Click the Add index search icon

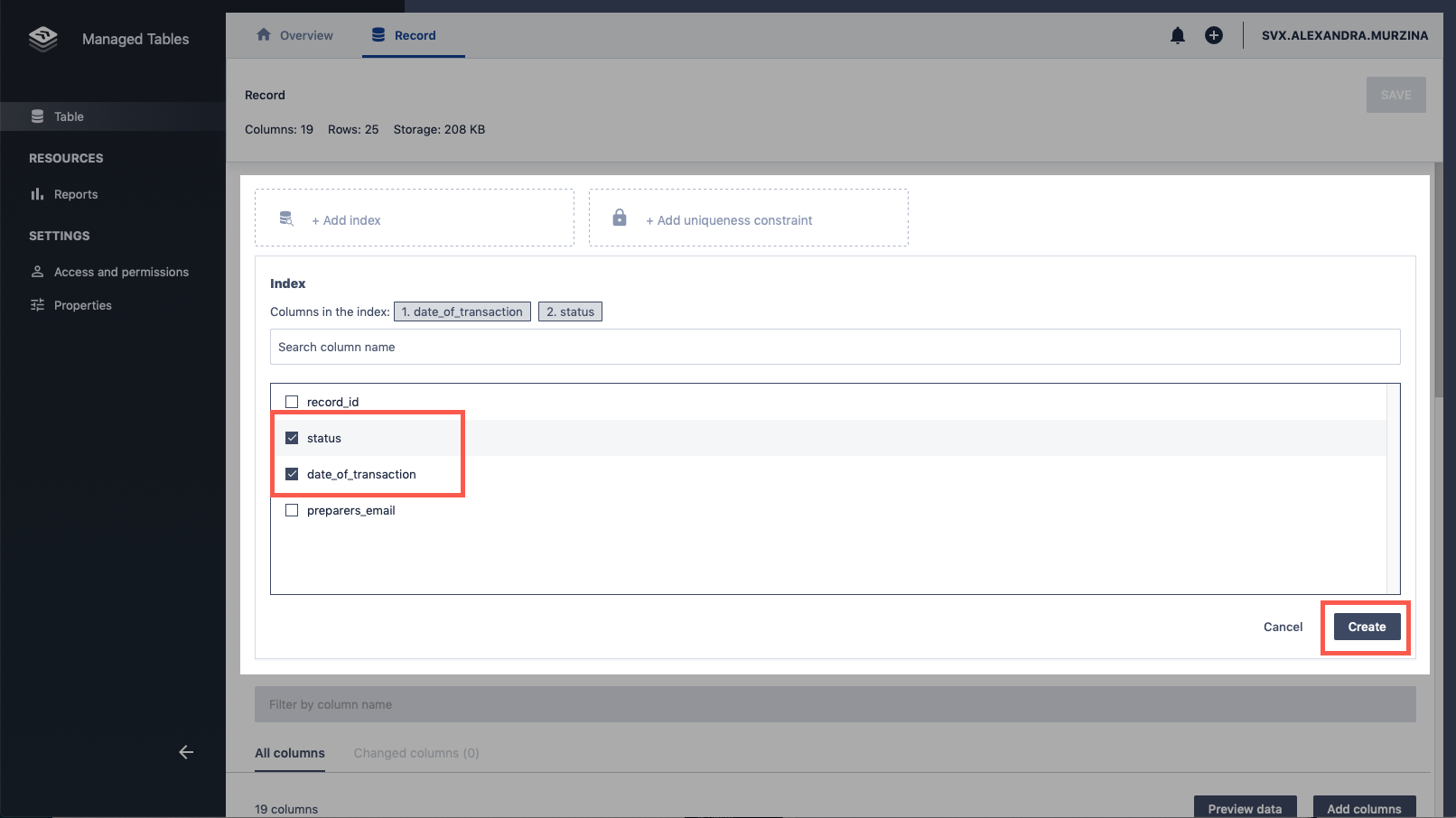coord(286,218)
